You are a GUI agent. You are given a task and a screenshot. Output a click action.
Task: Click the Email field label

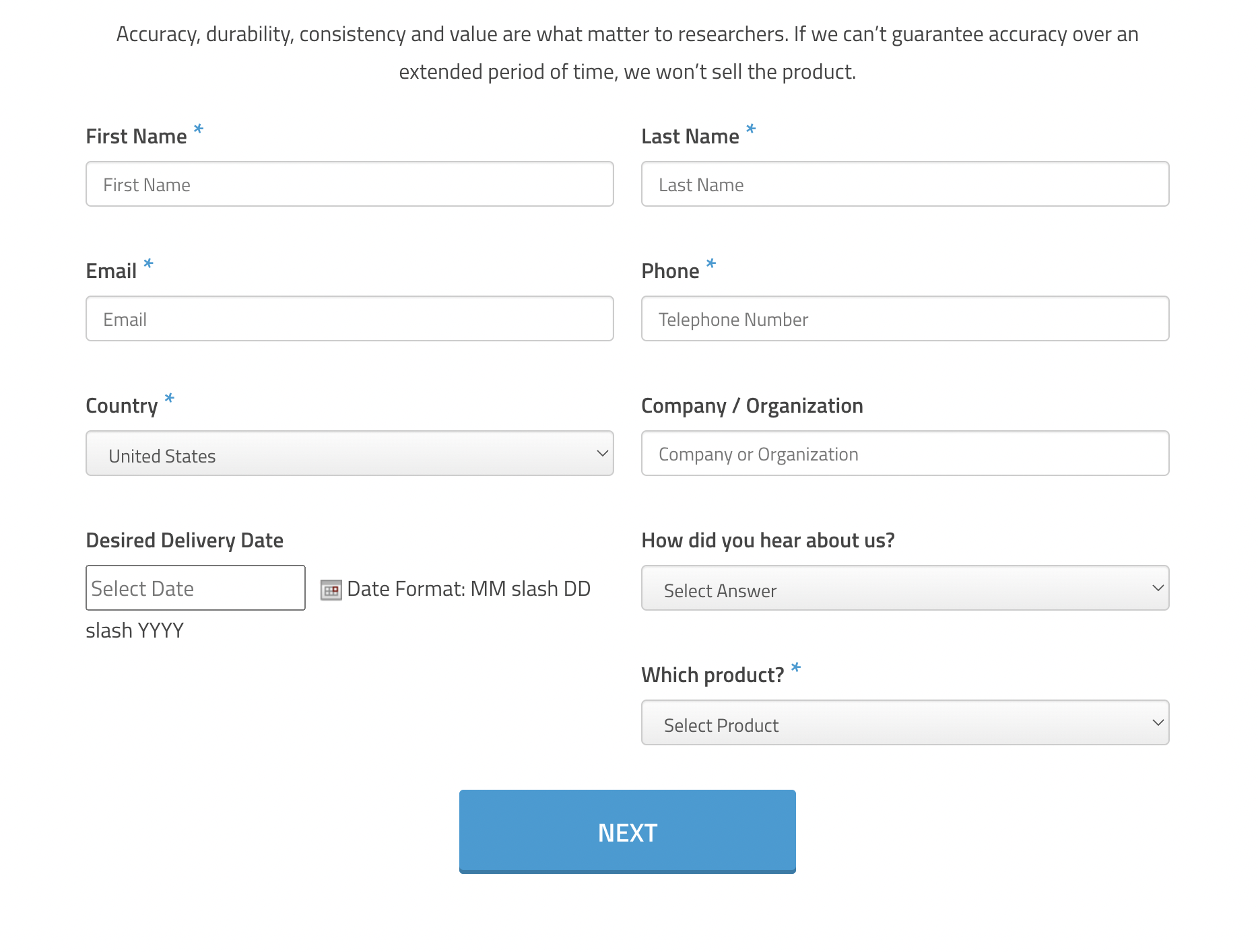[111, 271]
